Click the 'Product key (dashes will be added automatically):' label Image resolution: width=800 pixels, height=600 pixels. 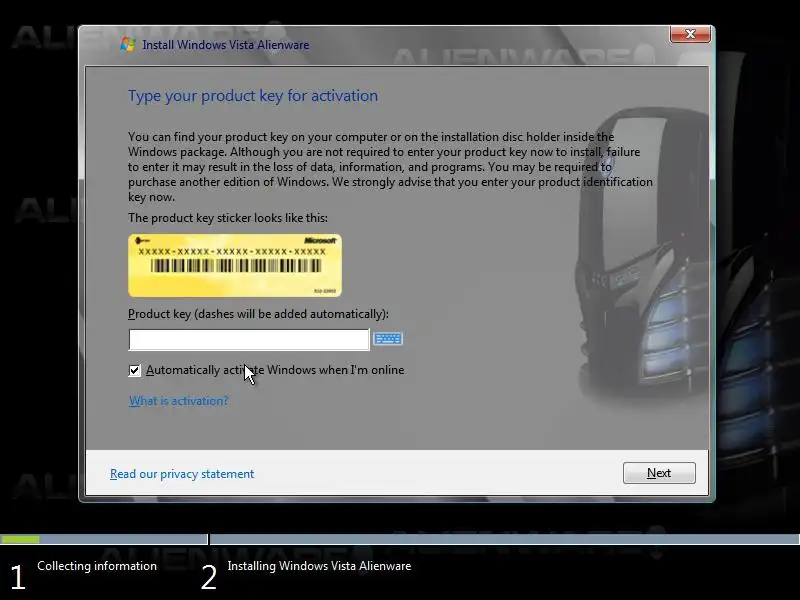(x=258, y=314)
